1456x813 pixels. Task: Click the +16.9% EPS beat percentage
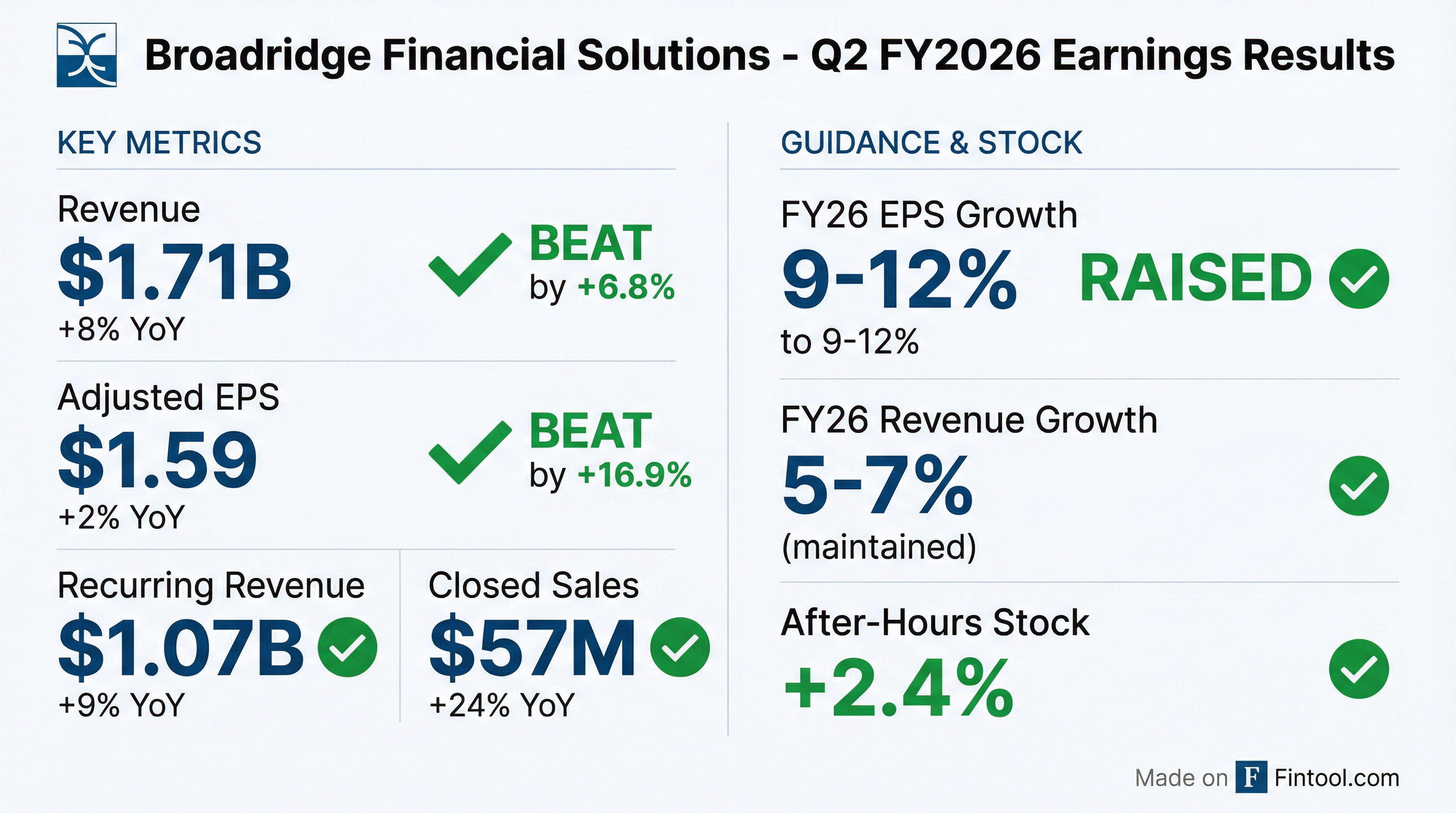coord(634,475)
